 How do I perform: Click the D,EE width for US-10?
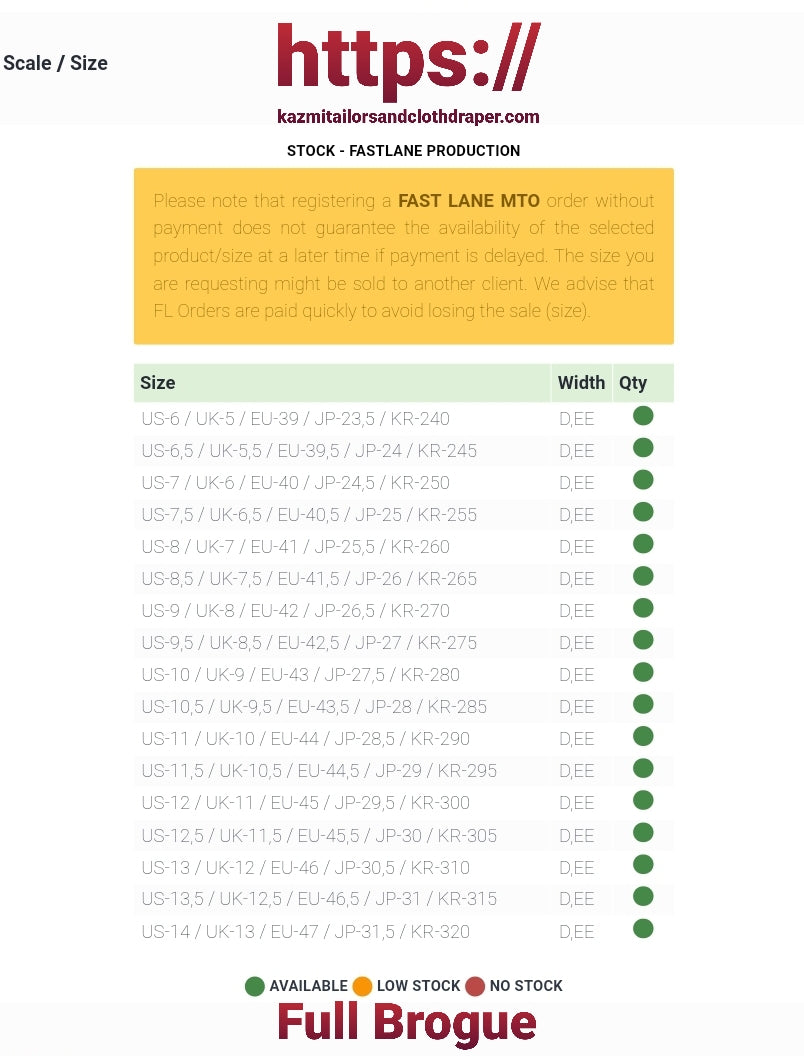(577, 675)
